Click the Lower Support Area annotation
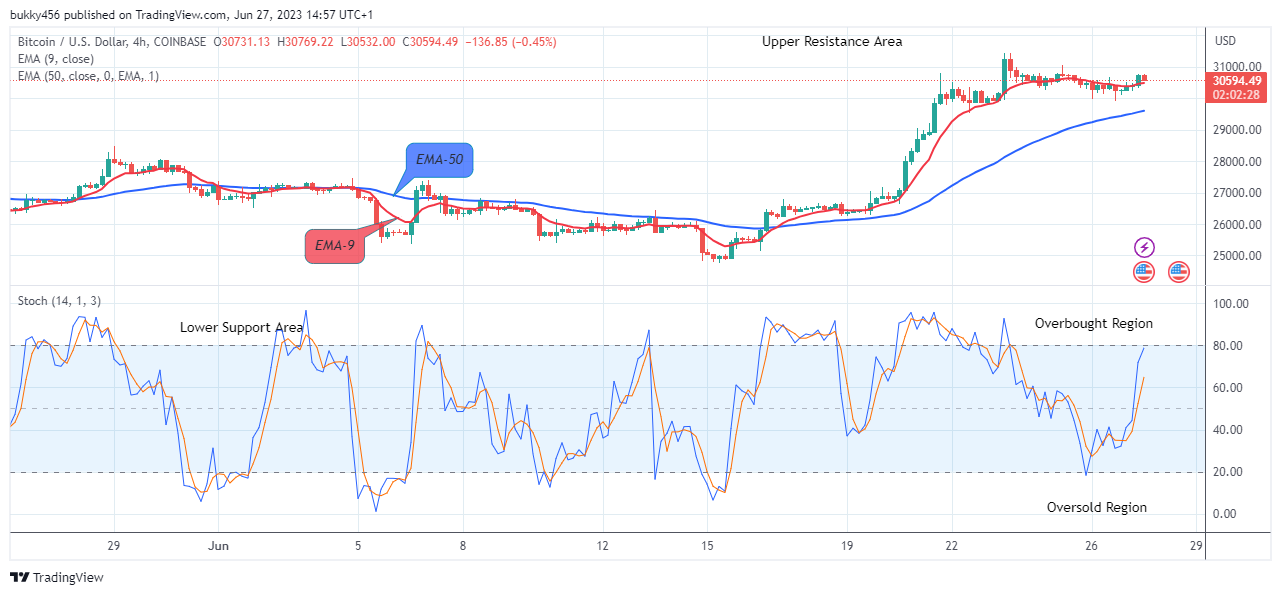 [241, 327]
